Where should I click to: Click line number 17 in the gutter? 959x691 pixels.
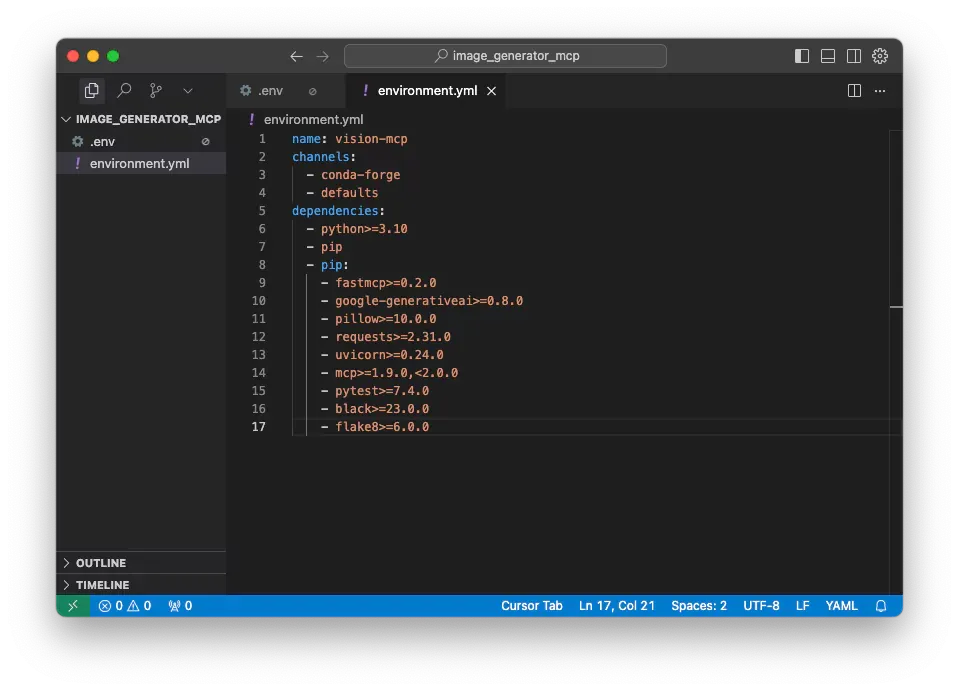pos(259,427)
